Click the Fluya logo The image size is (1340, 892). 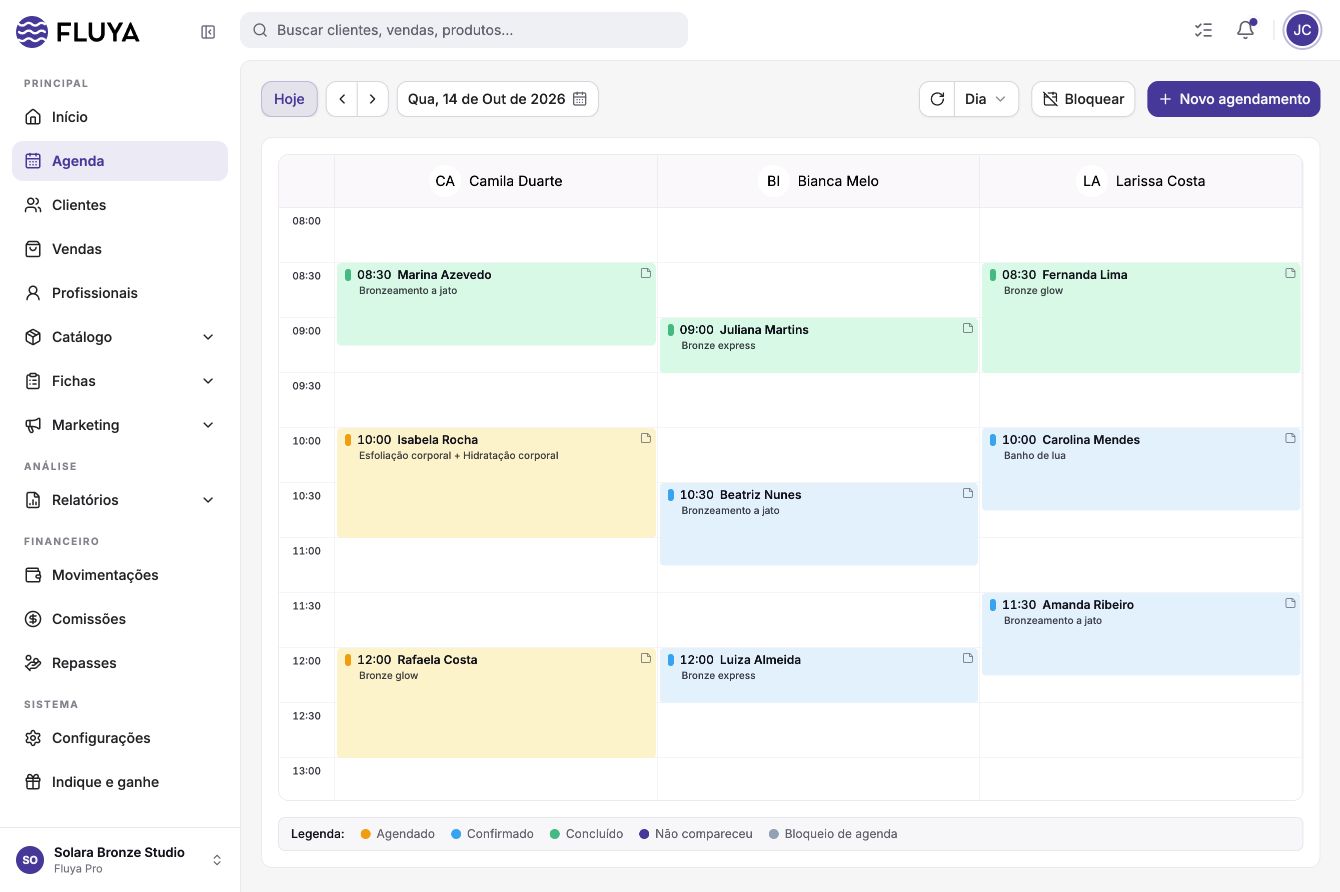pos(78,32)
